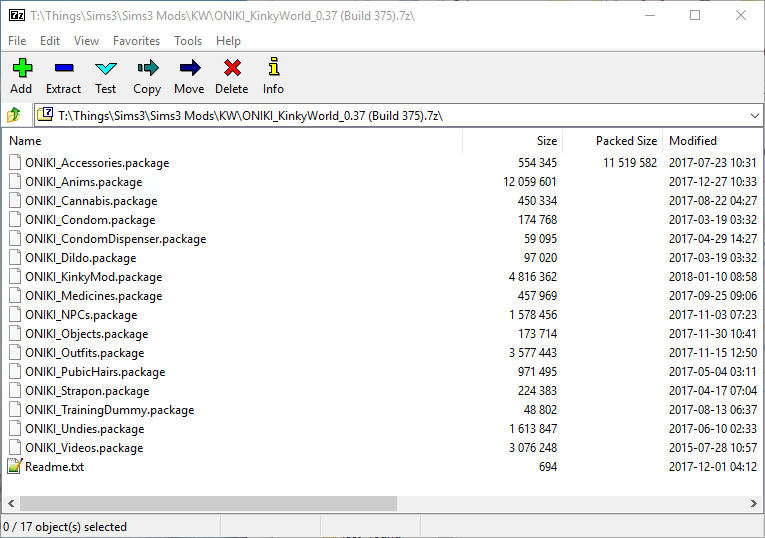Click the Add toolbar icon
The height and width of the screenshot is (538, 765).
(x=22, y=68)
